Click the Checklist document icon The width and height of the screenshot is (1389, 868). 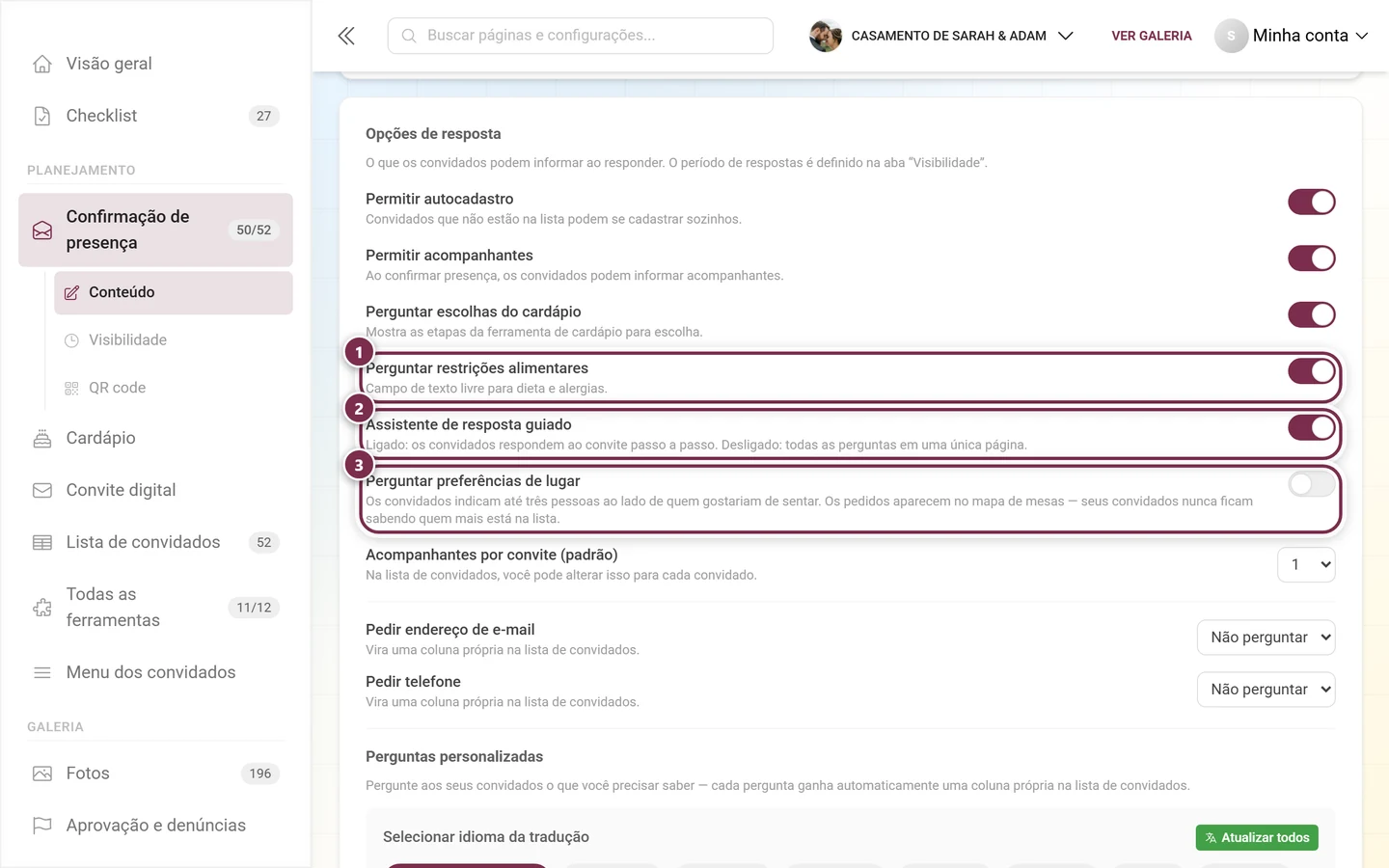click(42, 116)
